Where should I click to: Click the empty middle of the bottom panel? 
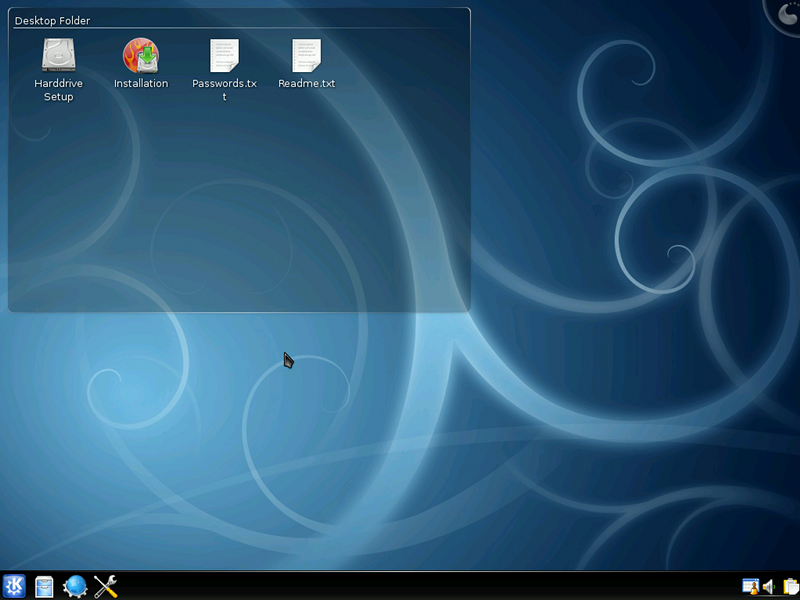pos(429,587)
